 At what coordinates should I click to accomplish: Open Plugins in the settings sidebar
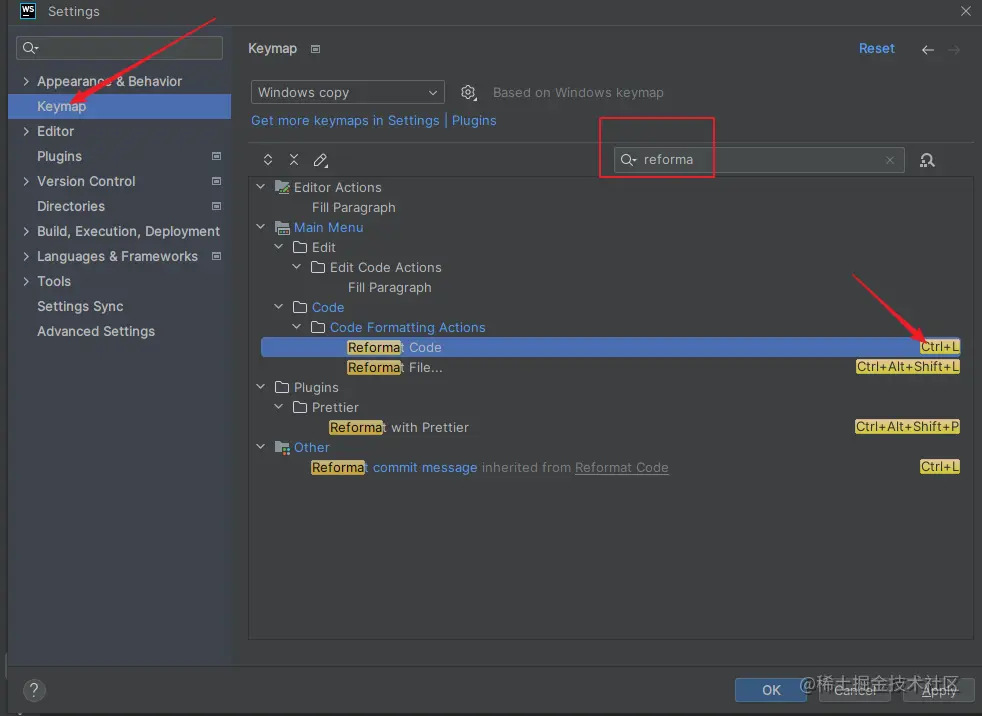(59, 157)
